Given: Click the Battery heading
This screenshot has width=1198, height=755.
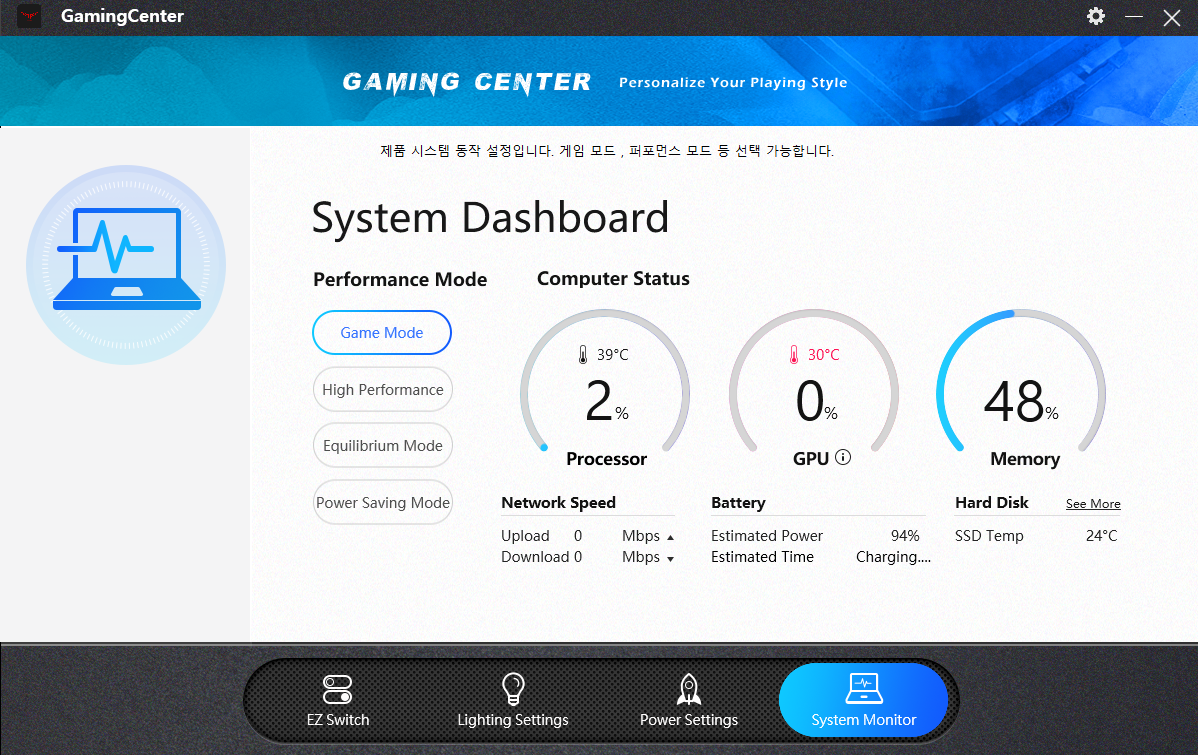Looking at the screenshot, I should coord(738,502).
